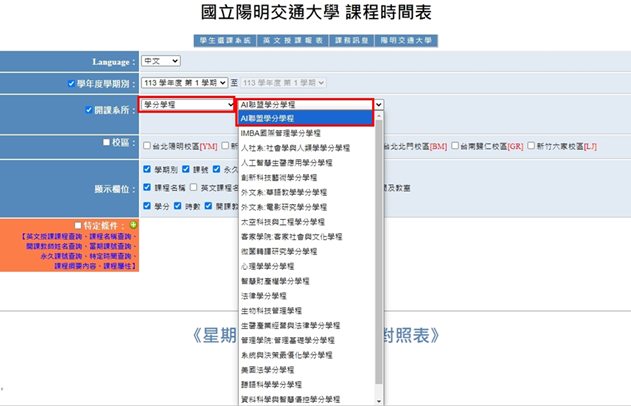Check the 台北陽明校區[YM] campus box

pyautogui.click(x=146, y=146)
